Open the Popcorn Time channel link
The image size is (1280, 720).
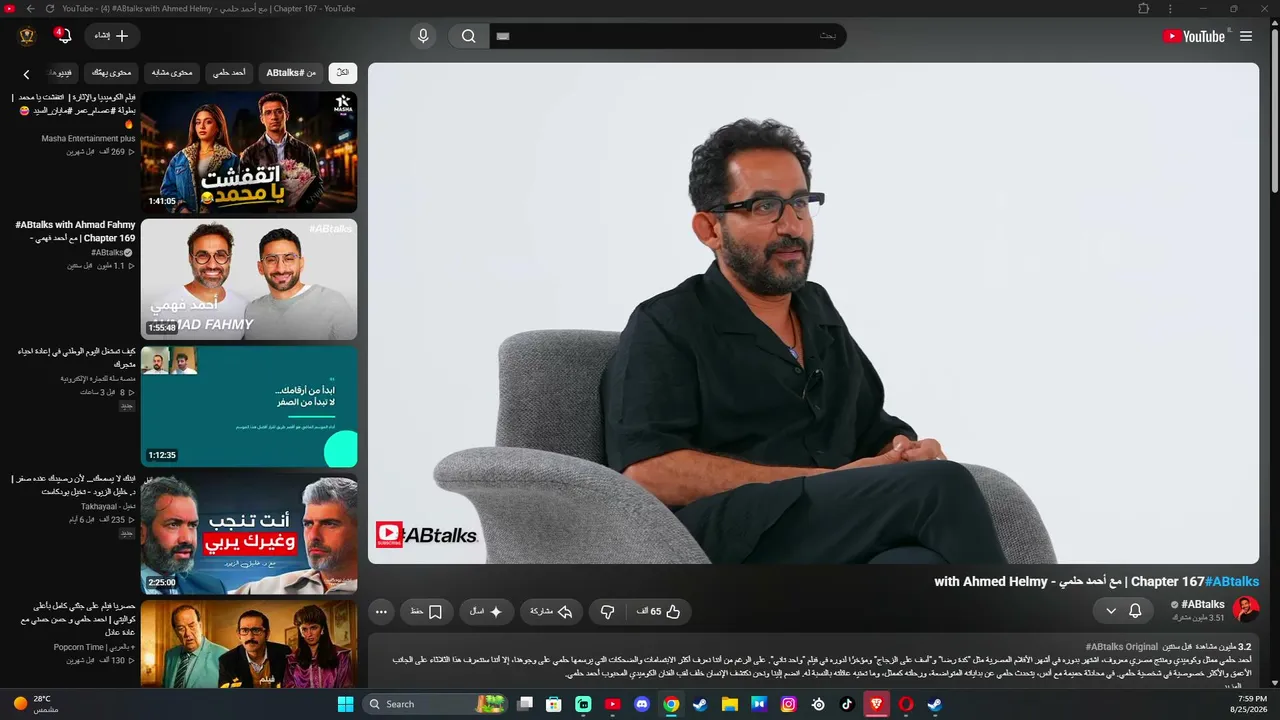pyautogui.click(x=95, y=647)
